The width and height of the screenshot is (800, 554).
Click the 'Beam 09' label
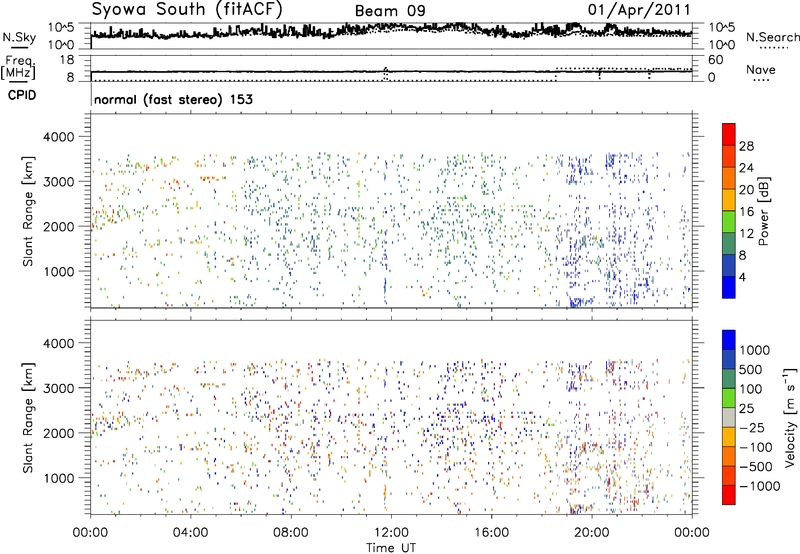pos(390,11)
